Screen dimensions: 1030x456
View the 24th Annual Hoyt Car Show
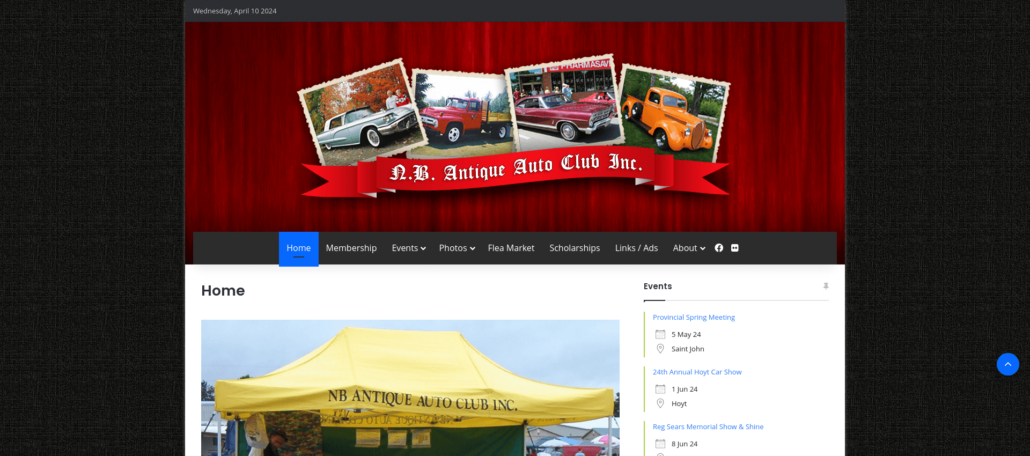point(697,372)
